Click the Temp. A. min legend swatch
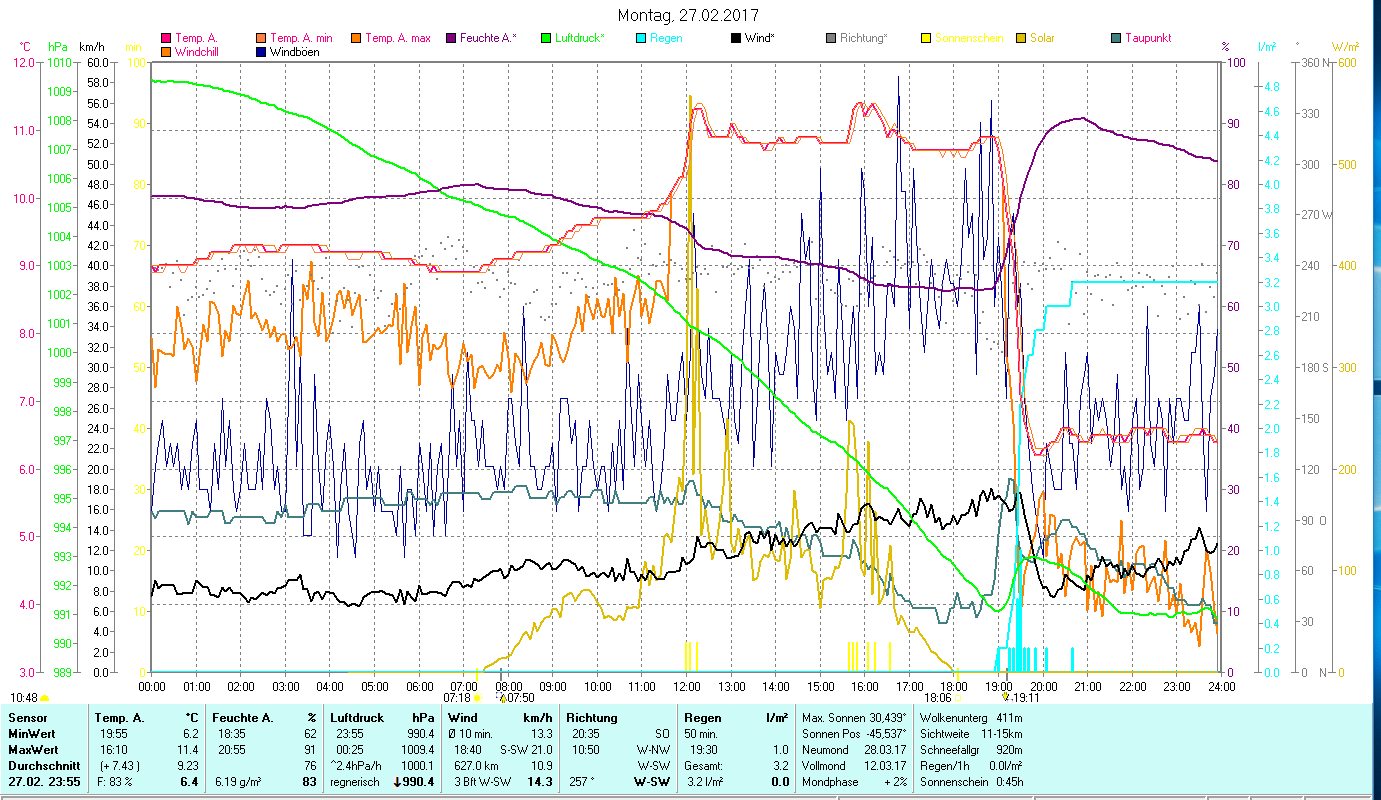1381x800 pixels. pos(262,39)
